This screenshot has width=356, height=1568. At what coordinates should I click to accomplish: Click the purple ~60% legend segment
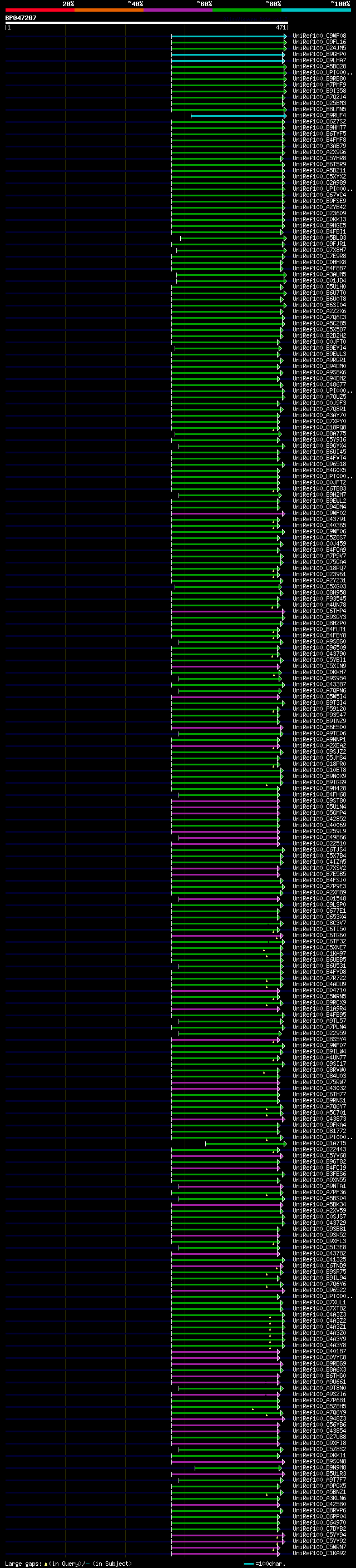[x=179, y=11]
